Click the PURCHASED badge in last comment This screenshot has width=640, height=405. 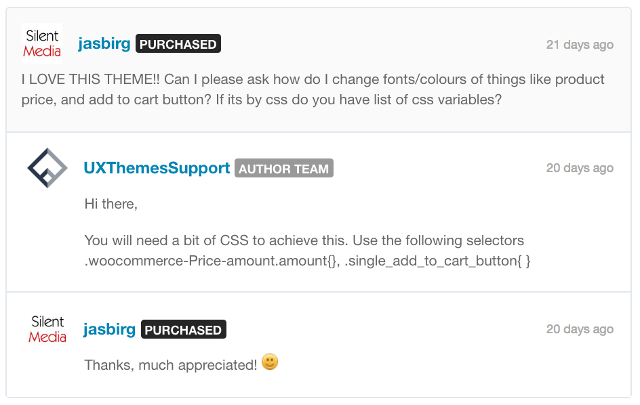[183, 329]
